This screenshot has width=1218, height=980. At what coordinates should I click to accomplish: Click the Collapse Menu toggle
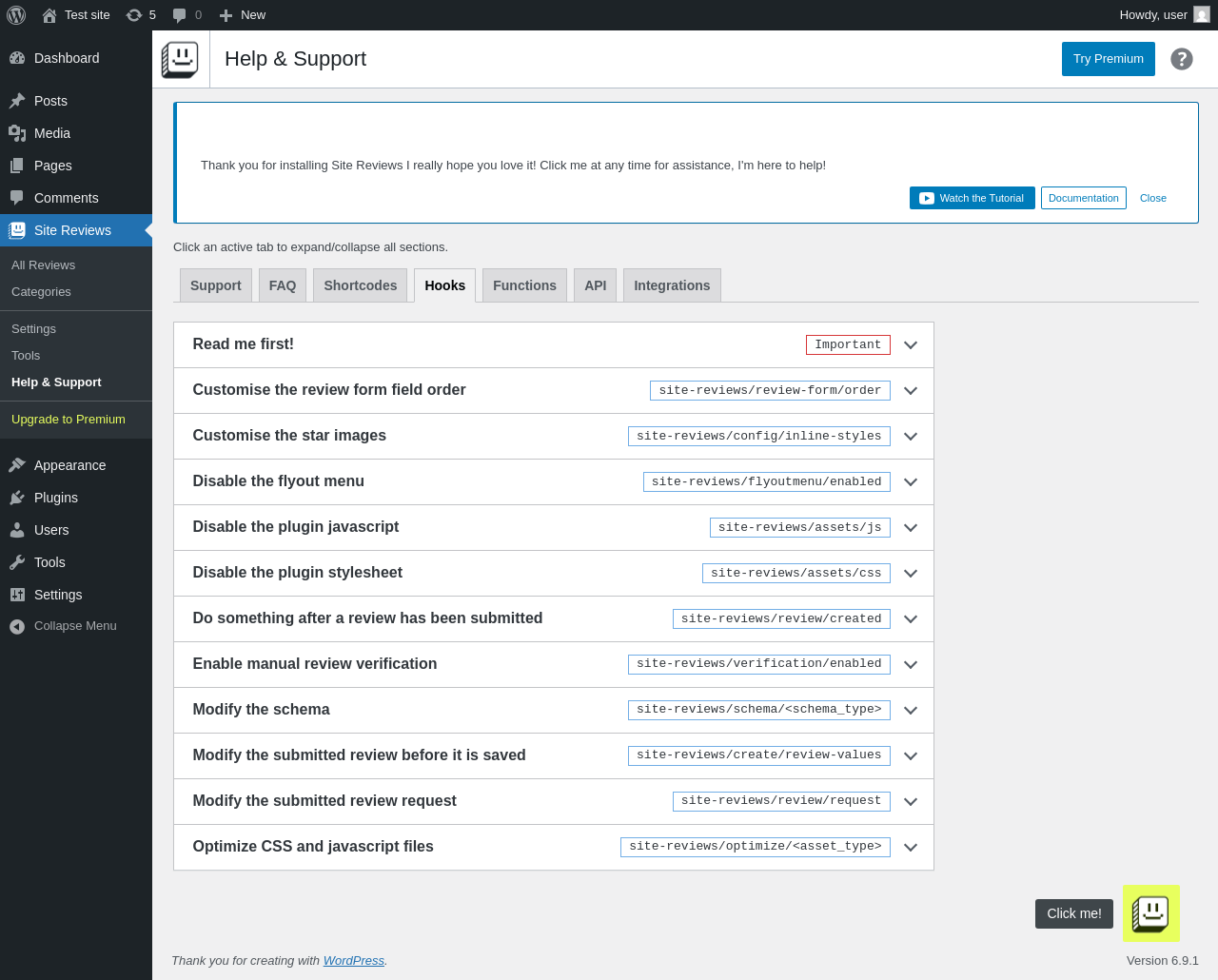pyautogui.click(x=75, y=626)
